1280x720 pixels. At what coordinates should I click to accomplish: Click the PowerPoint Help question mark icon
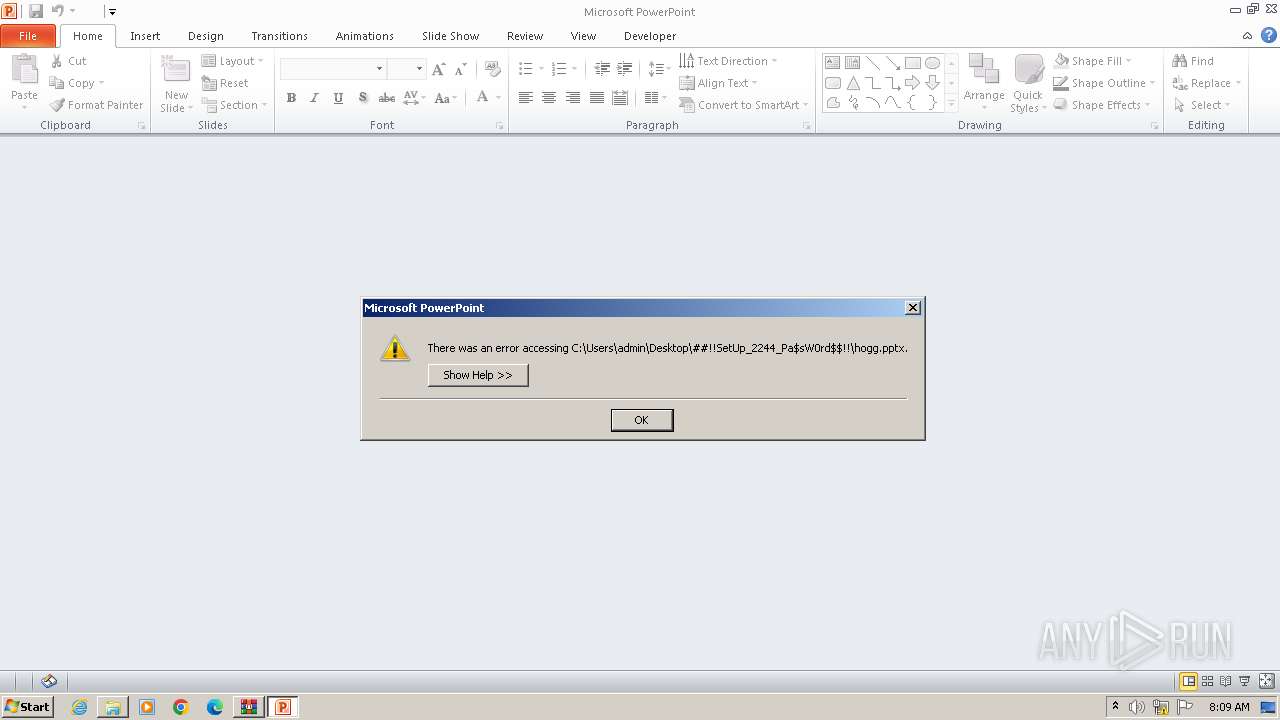1268,35
